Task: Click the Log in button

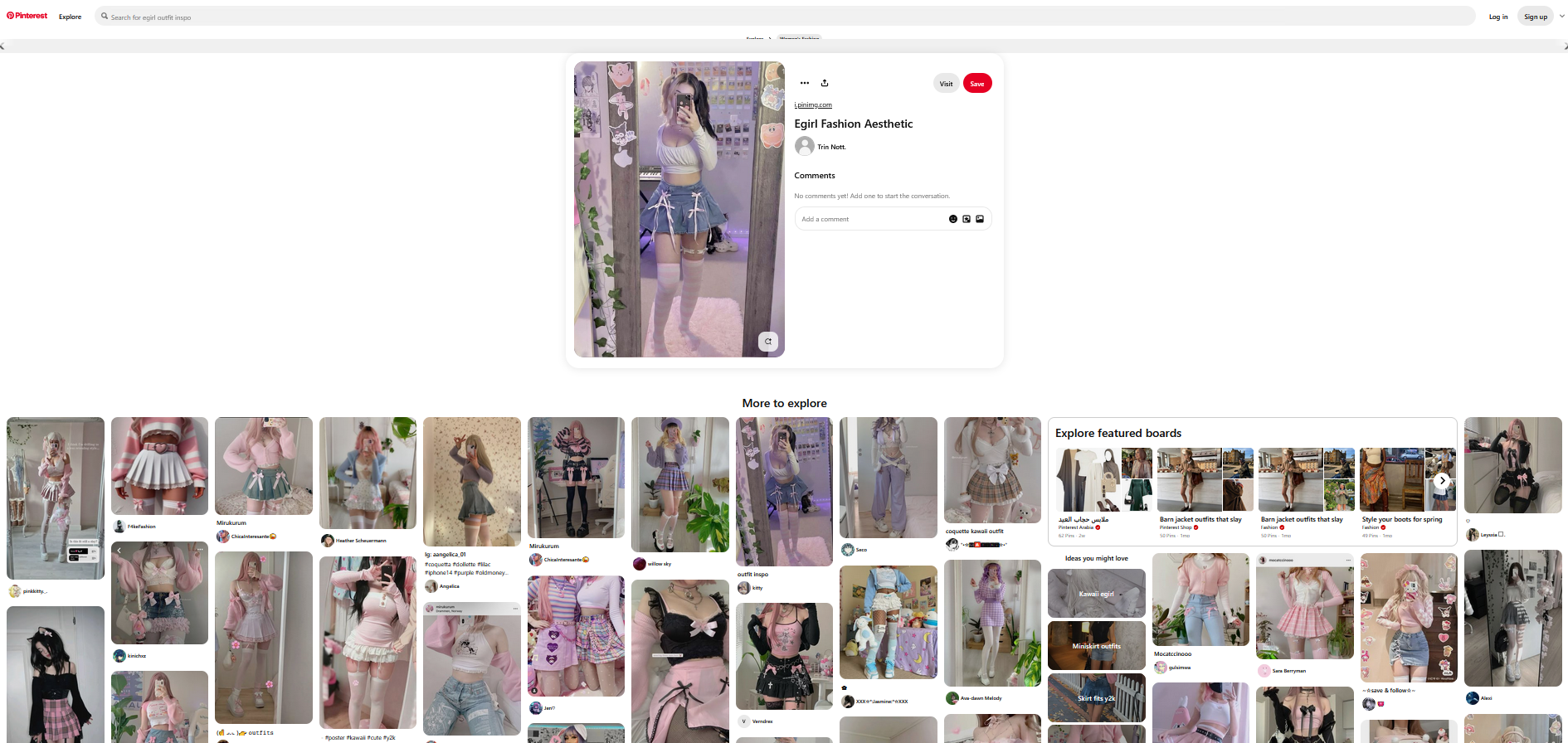Action: coord(1498,17)
